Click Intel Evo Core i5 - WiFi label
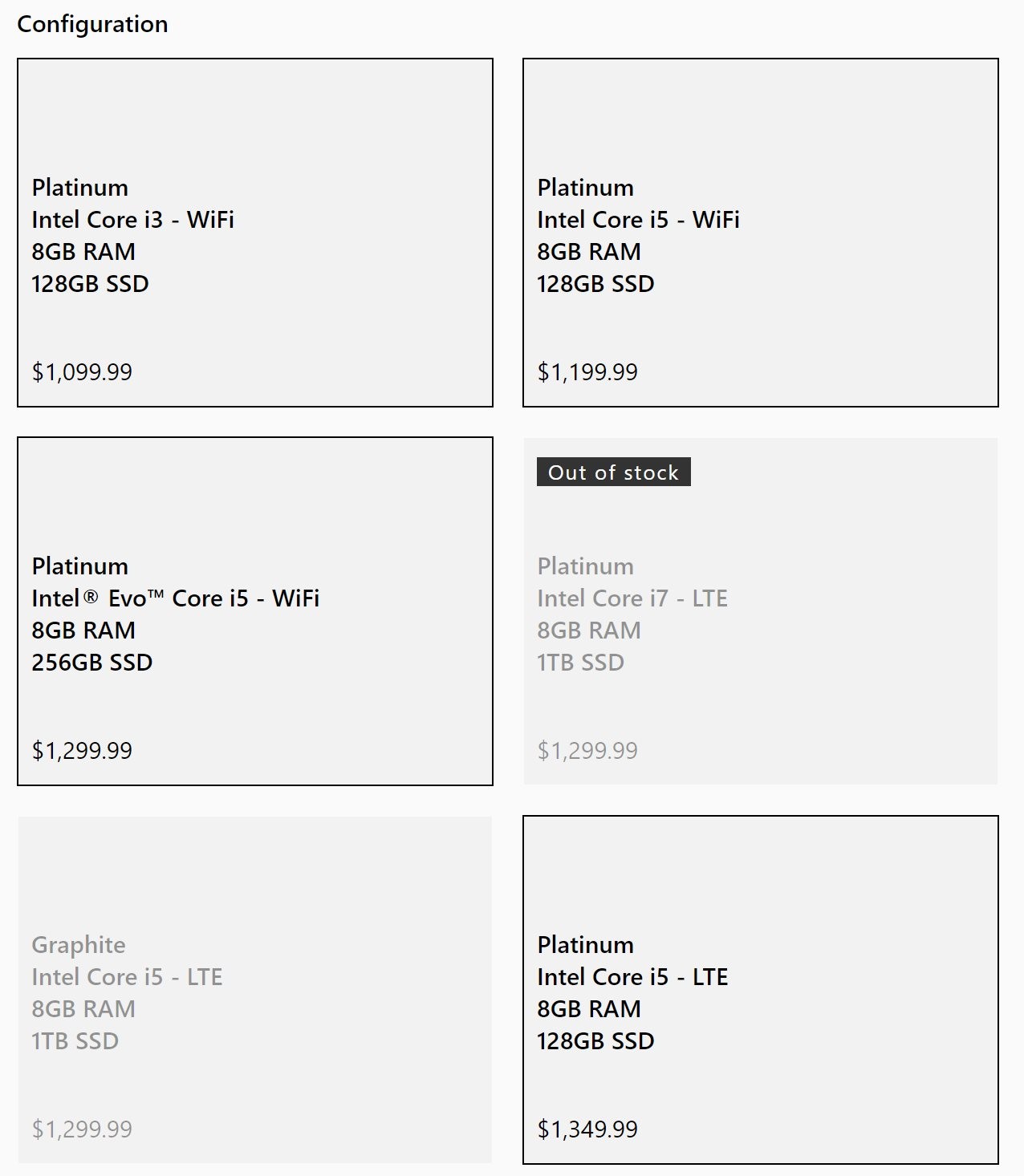 click(x=176, y=598)
